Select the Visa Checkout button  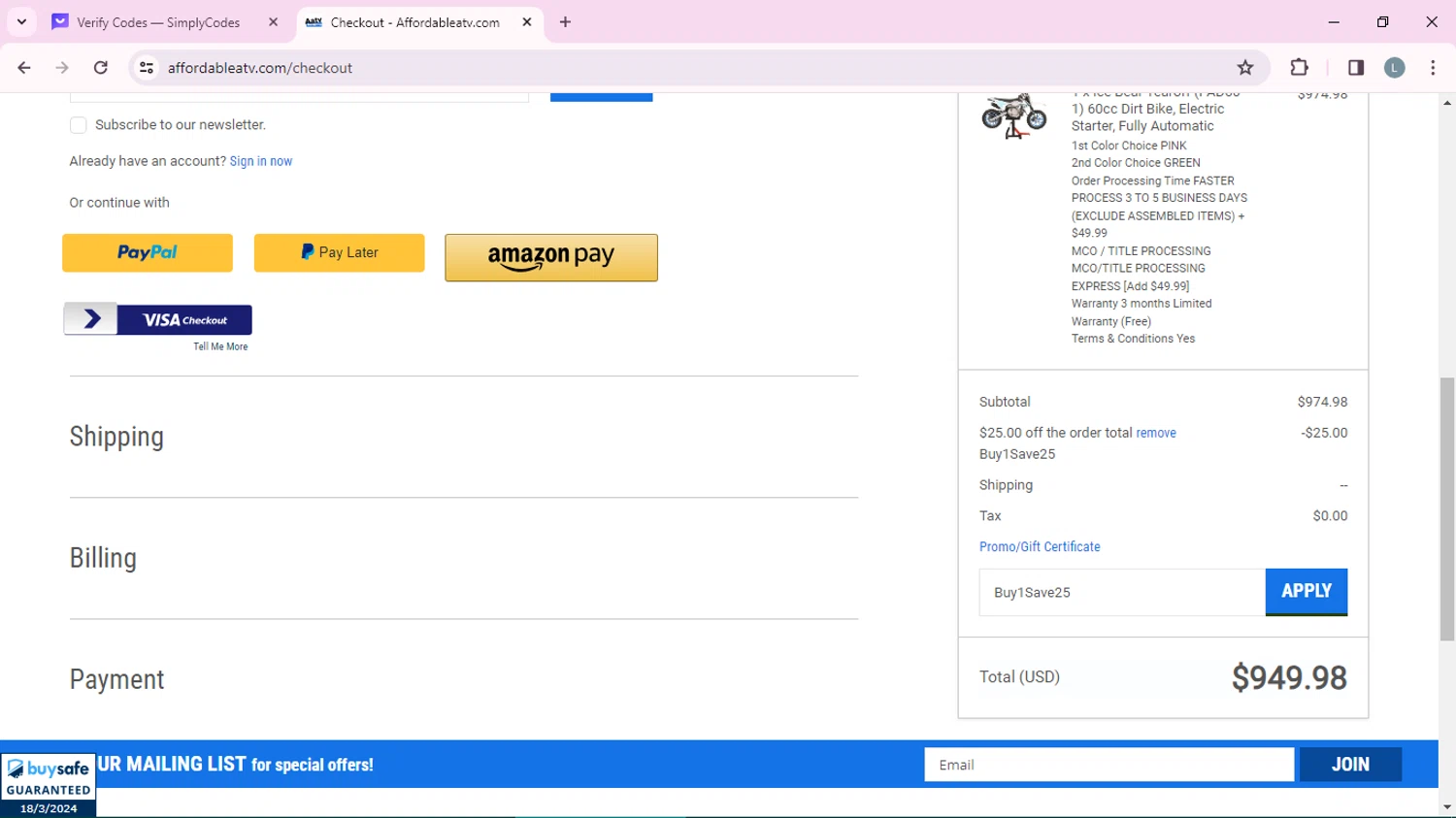[158, 319]
